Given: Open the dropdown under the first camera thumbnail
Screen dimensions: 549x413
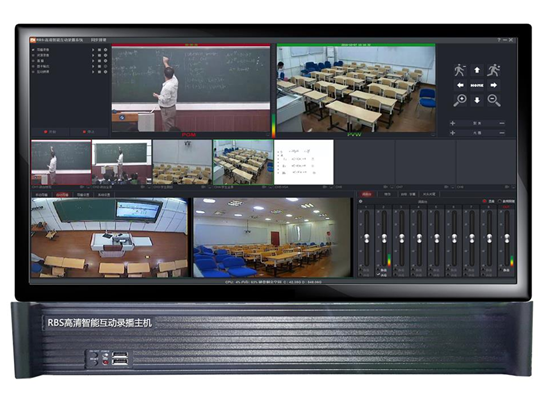Looking at the screenshot, I should (x=89, y=187).
